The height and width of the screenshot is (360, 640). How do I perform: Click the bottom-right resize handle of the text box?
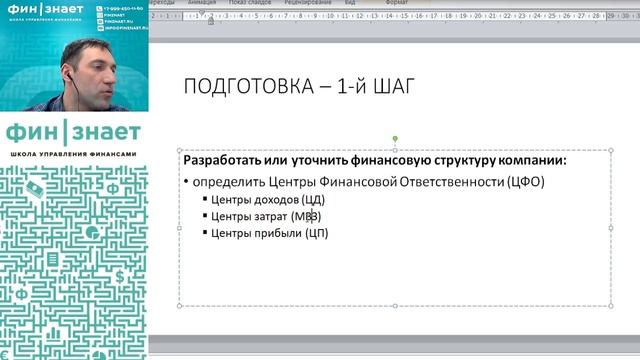coord(611,306)
